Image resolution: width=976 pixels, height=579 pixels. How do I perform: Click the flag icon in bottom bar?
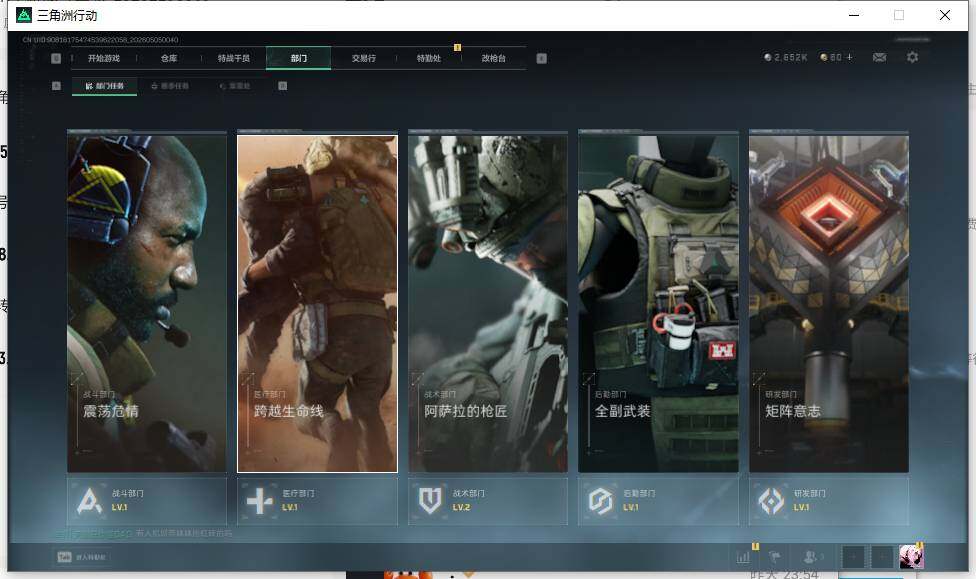click(x=775, y=557)
